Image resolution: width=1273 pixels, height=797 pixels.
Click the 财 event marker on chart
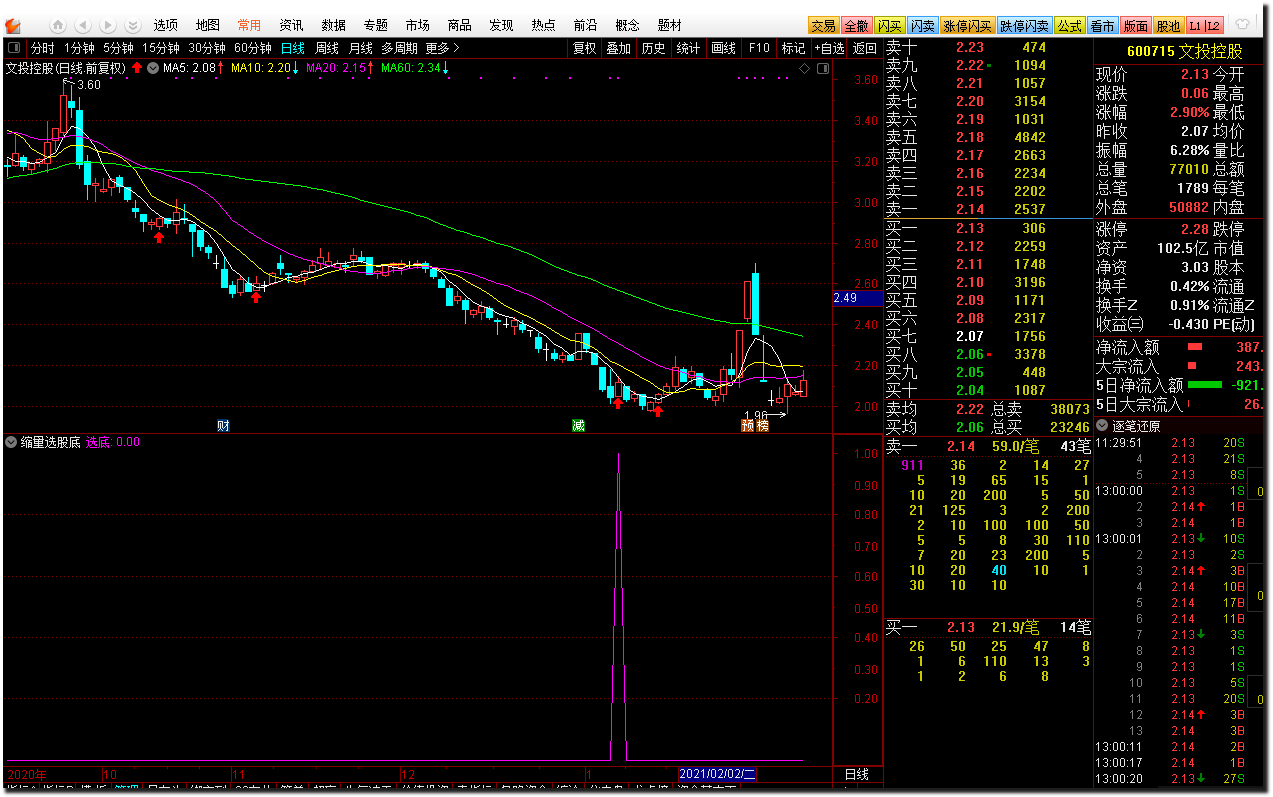pos(223,426)
